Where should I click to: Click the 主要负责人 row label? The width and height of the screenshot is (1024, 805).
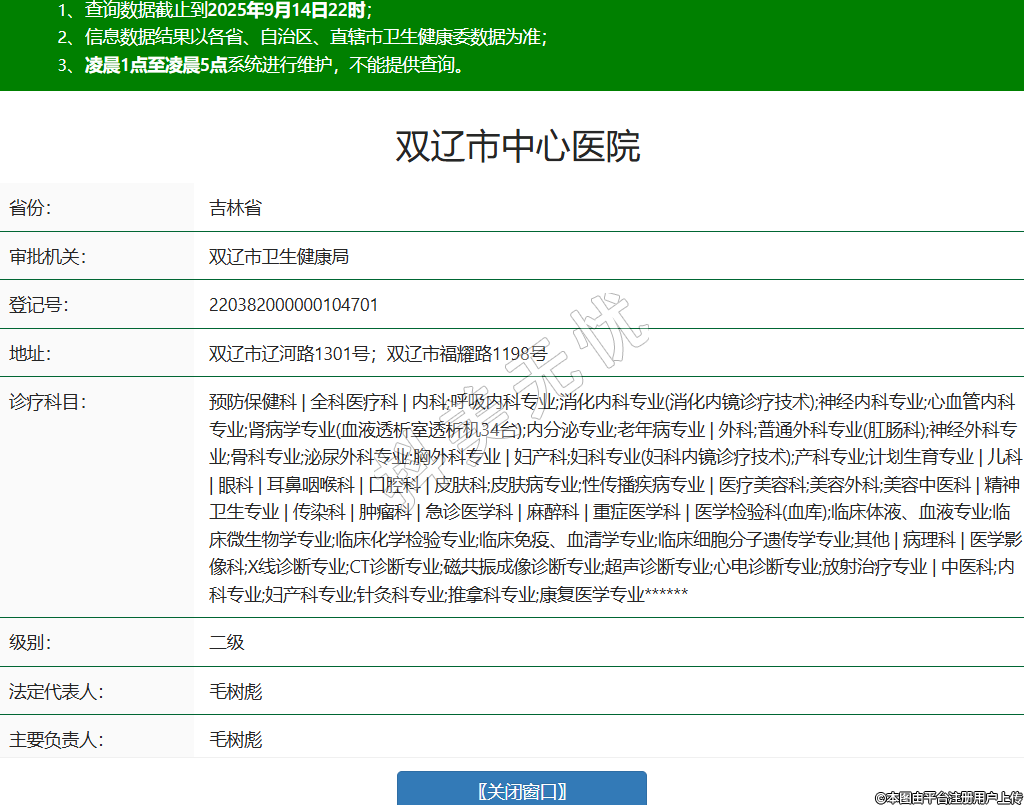pos(56,740)
